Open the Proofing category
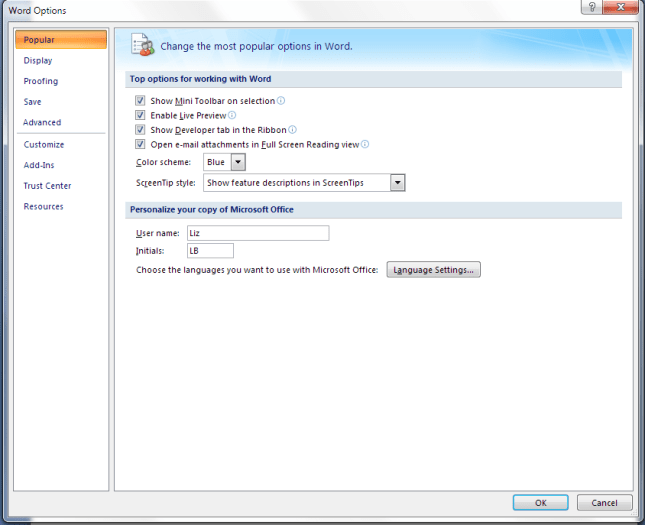Screen dimensions: 645x525 click(61, 81)
